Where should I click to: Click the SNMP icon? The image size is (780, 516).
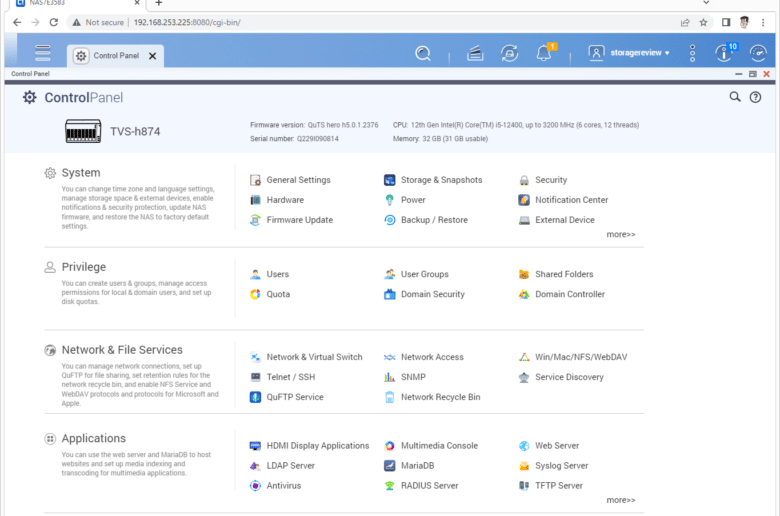390,377
